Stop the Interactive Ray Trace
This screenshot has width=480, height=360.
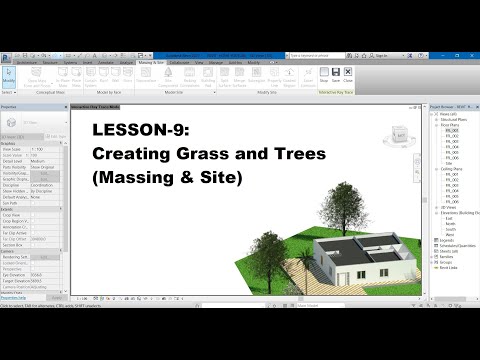324,75
